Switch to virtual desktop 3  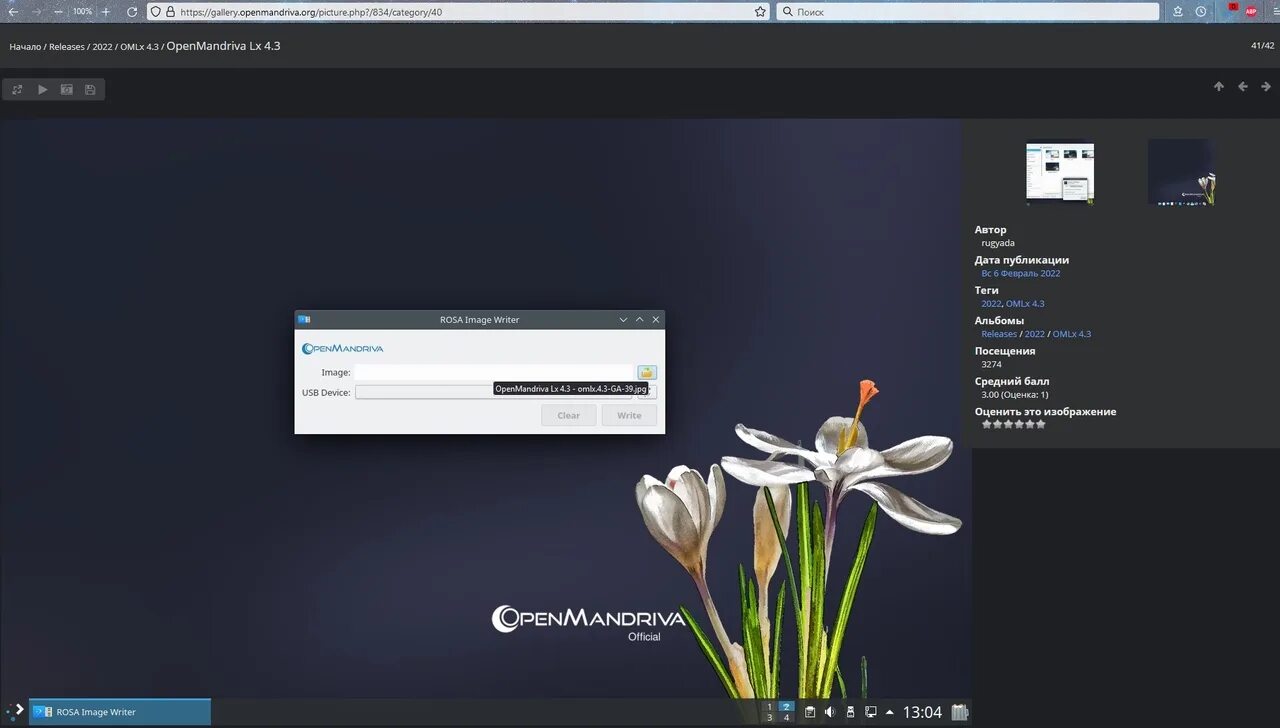[x=769, y=718]
